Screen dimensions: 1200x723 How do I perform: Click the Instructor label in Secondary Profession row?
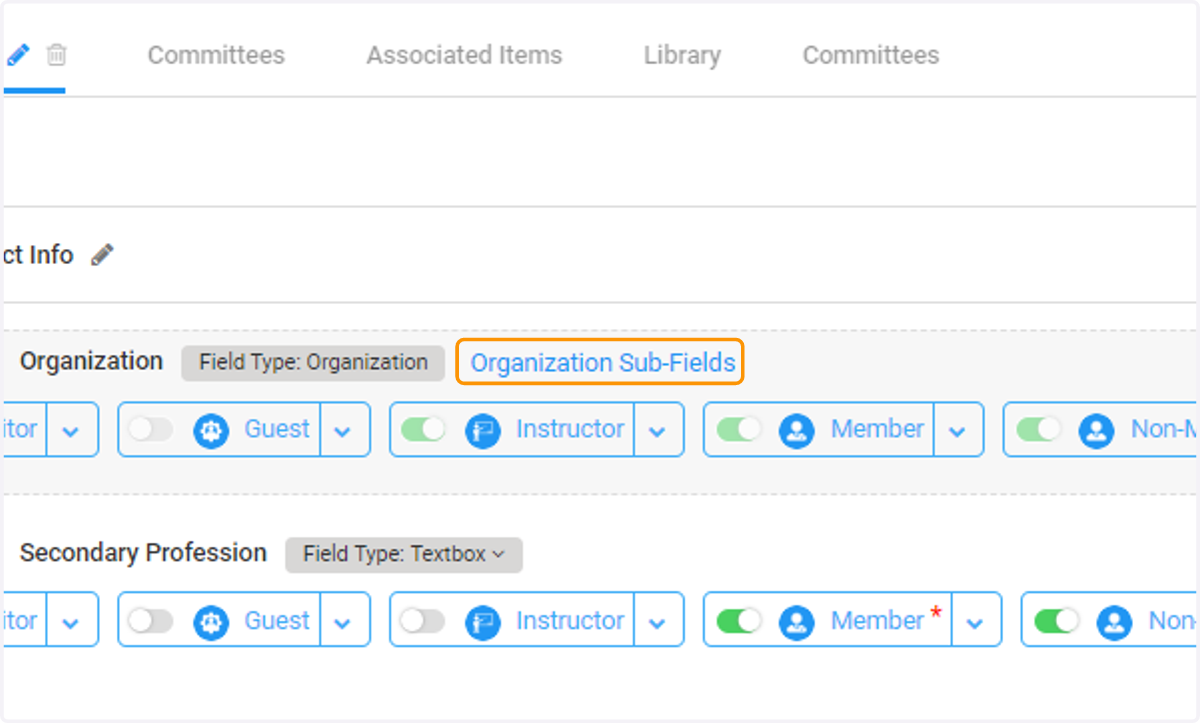tap(570, 621)
